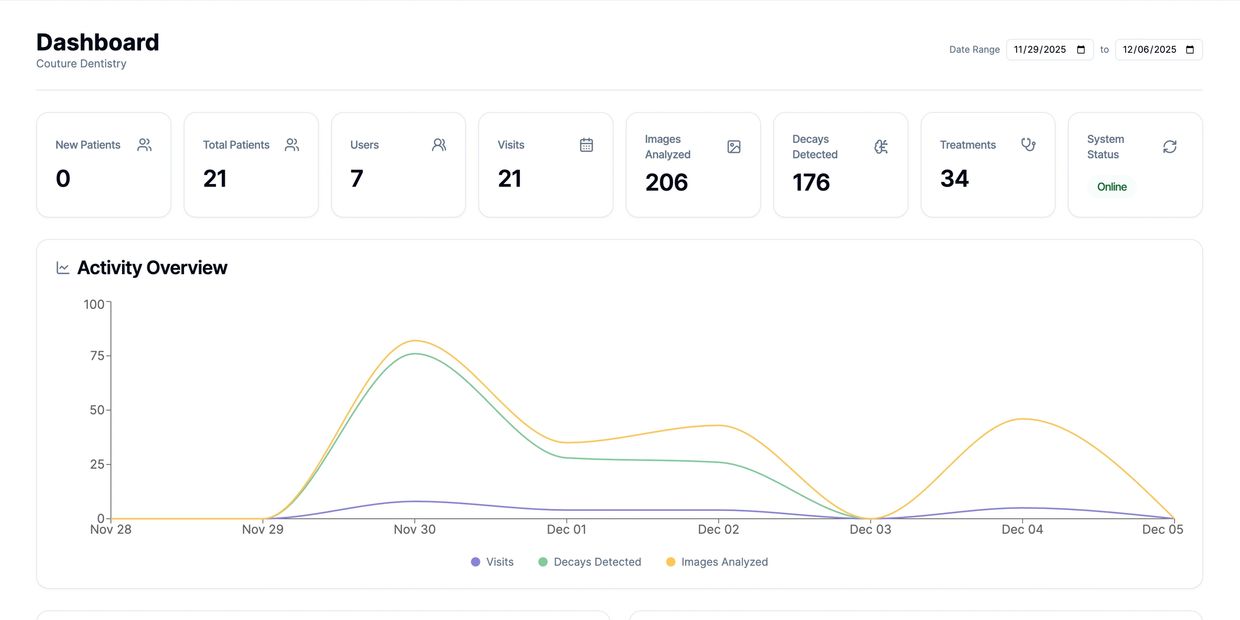Click the Images Analyzed picture icon

point(734,147)
